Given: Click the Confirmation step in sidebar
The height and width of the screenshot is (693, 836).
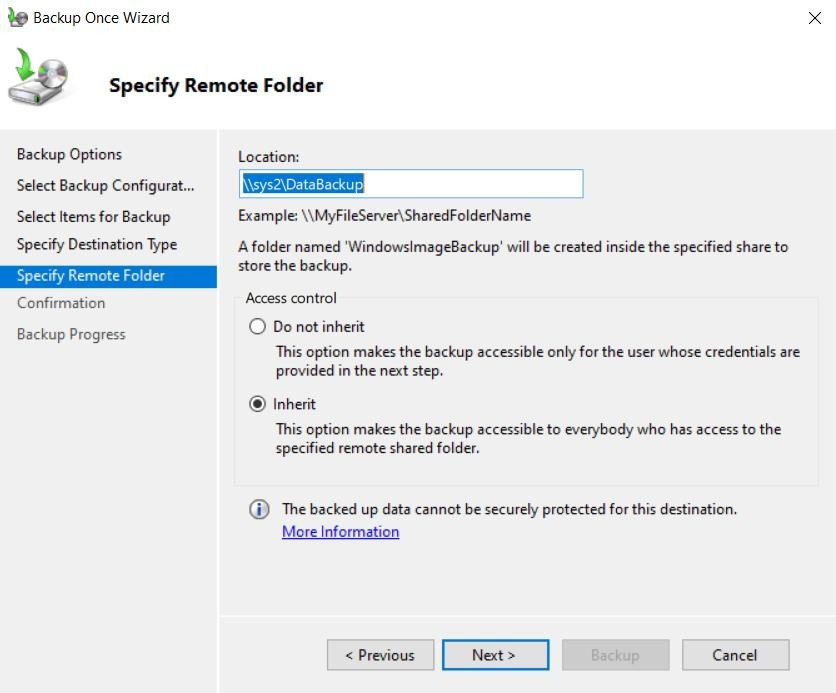Looking at the screenshot, I should [61, 303].
